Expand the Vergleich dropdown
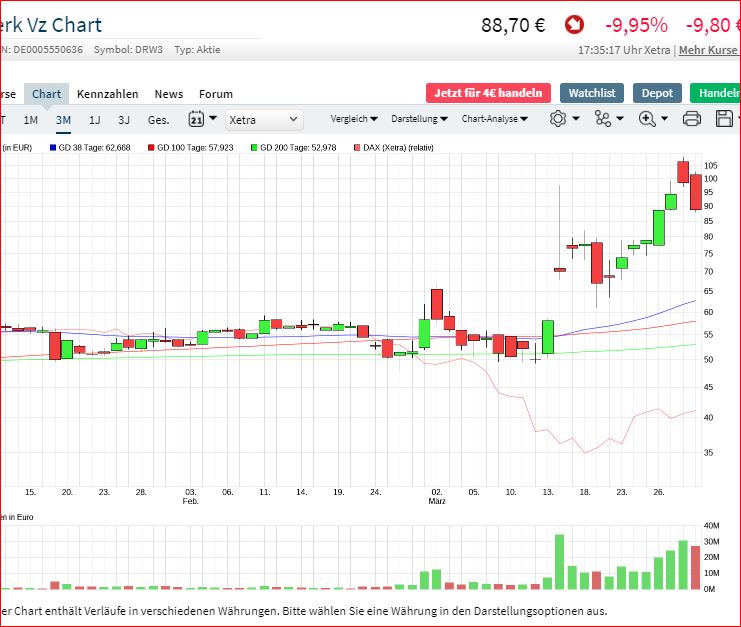The image size is (741, 627). click(354, 119)
